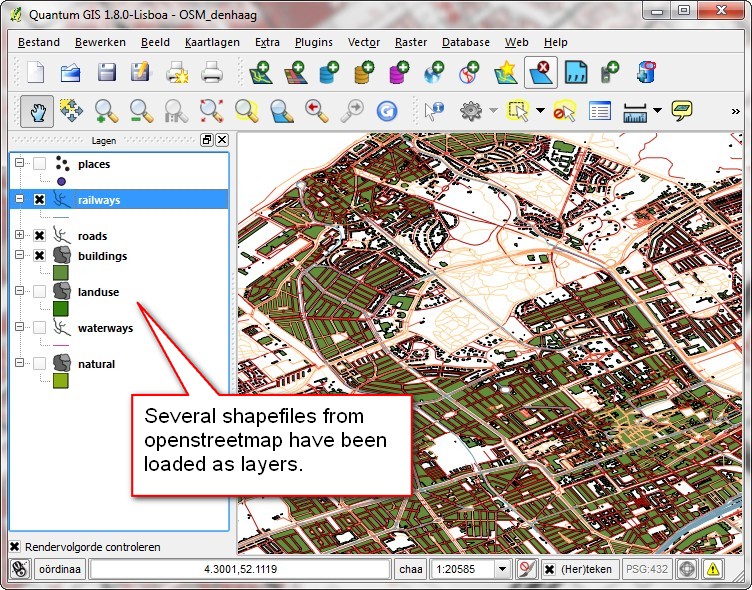Zoom to full extent
Viewport: 752px width, 590px height.
212,111
